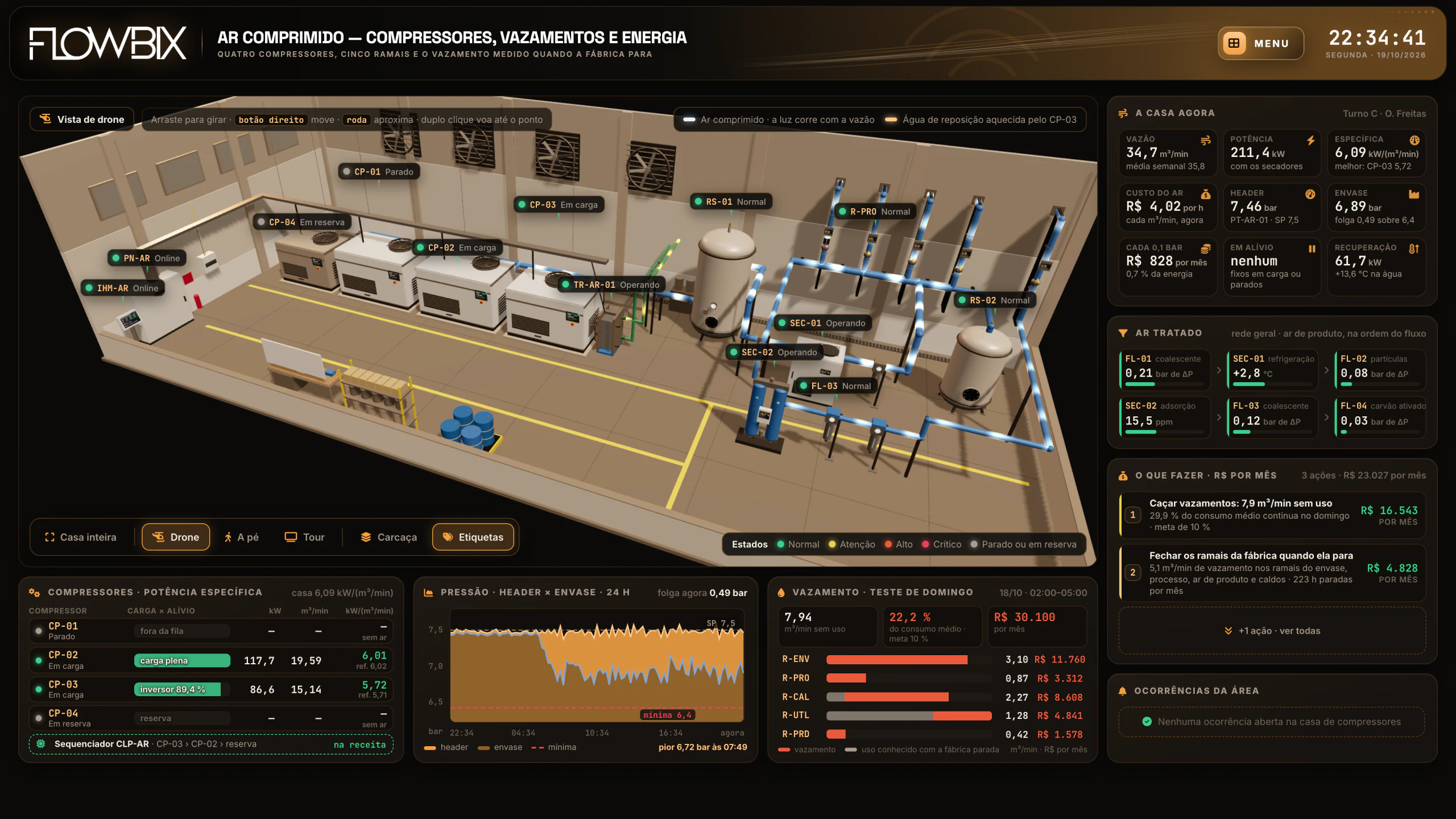Click the money bag icon on Custo do Ar
The height and width of the screenshot is (819, 1456).
(x=1205, y=195)
